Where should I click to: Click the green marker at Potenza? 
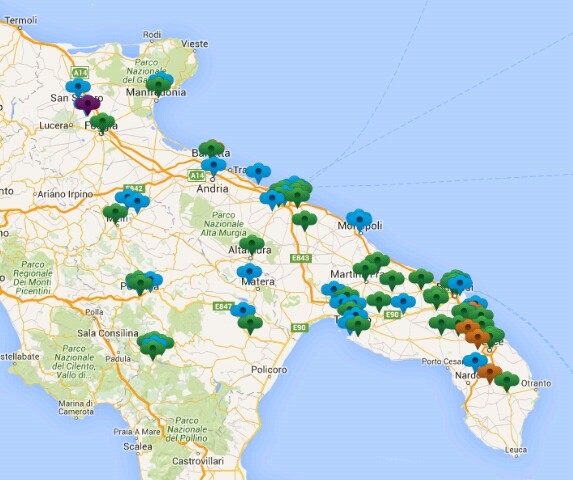[x=140, y=284]
